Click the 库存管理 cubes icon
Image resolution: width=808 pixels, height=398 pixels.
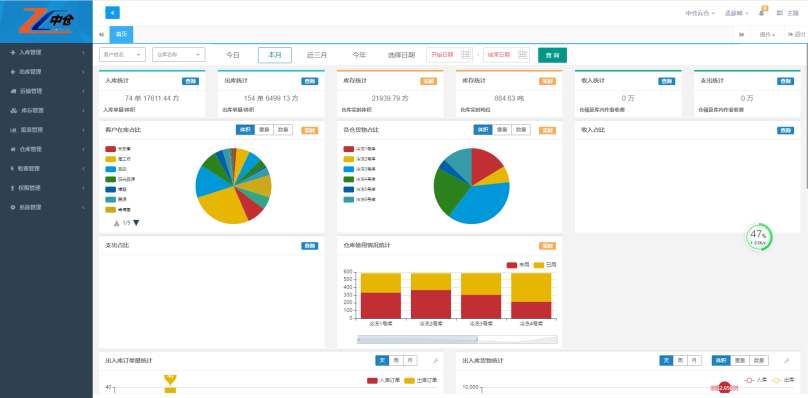click(13, 110)
